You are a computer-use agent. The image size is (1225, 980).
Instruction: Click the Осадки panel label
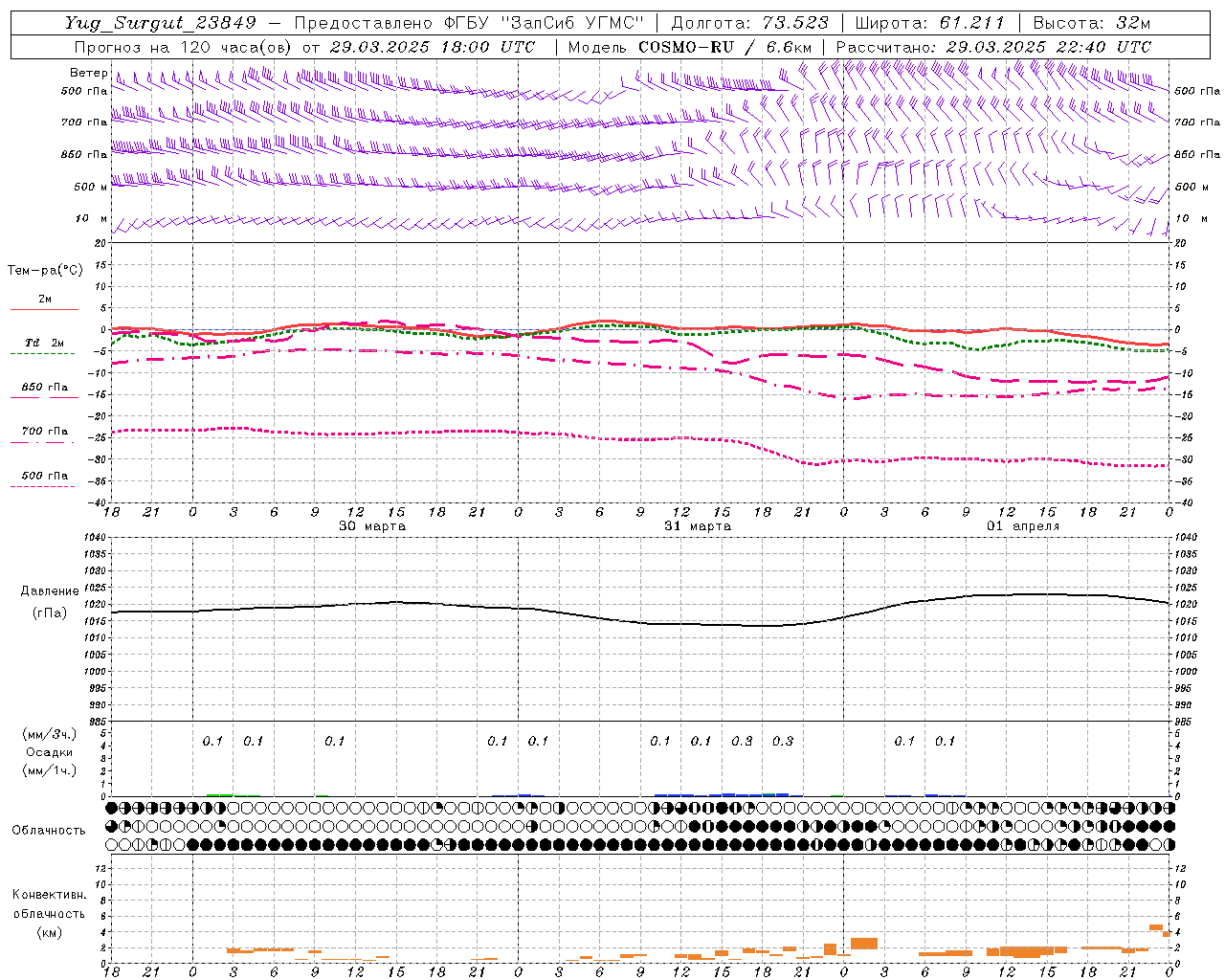(x=50, y=753)
